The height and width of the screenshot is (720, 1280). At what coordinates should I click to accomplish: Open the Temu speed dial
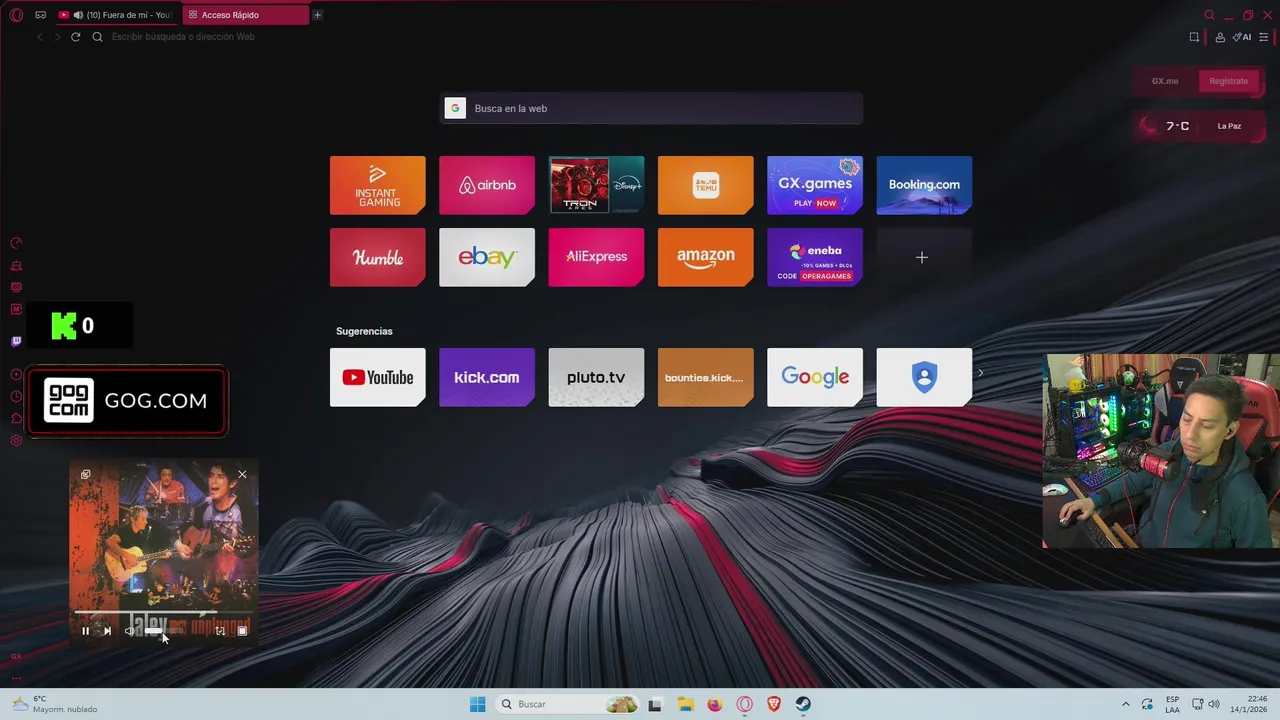coord(706,185)
